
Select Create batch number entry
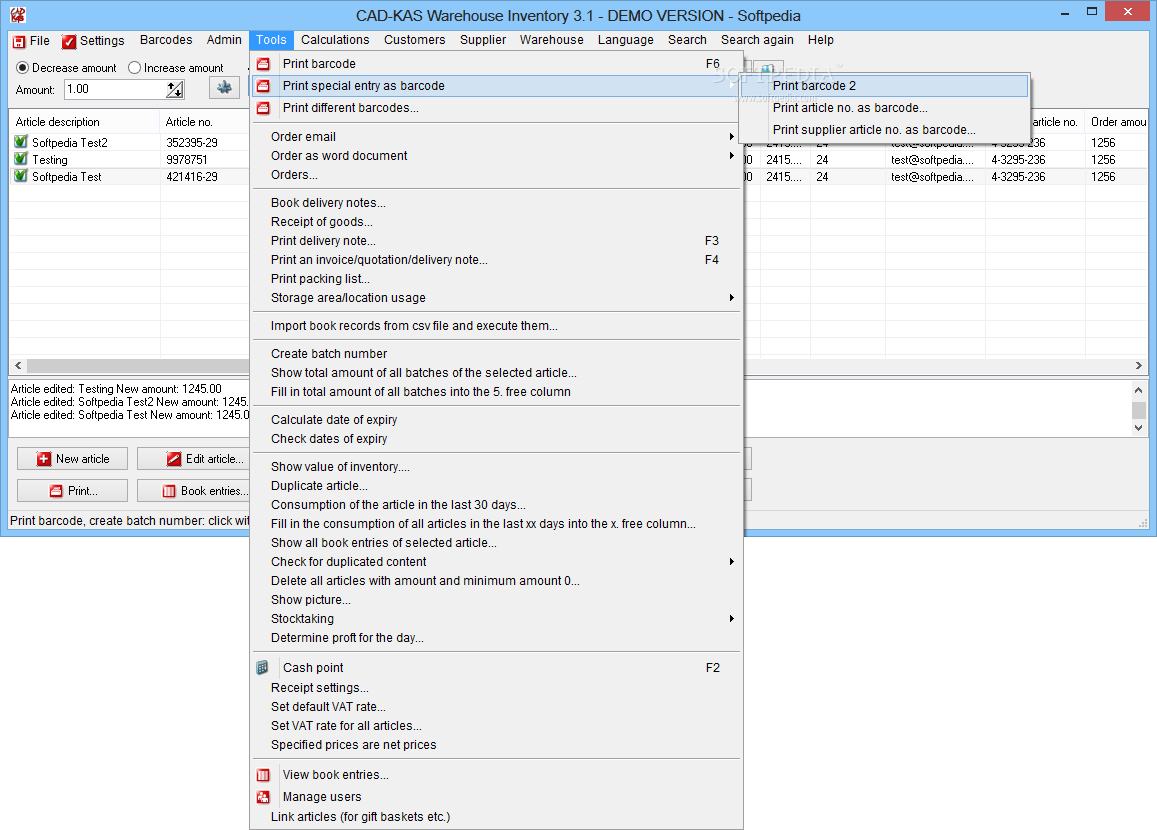pos(496,354)
